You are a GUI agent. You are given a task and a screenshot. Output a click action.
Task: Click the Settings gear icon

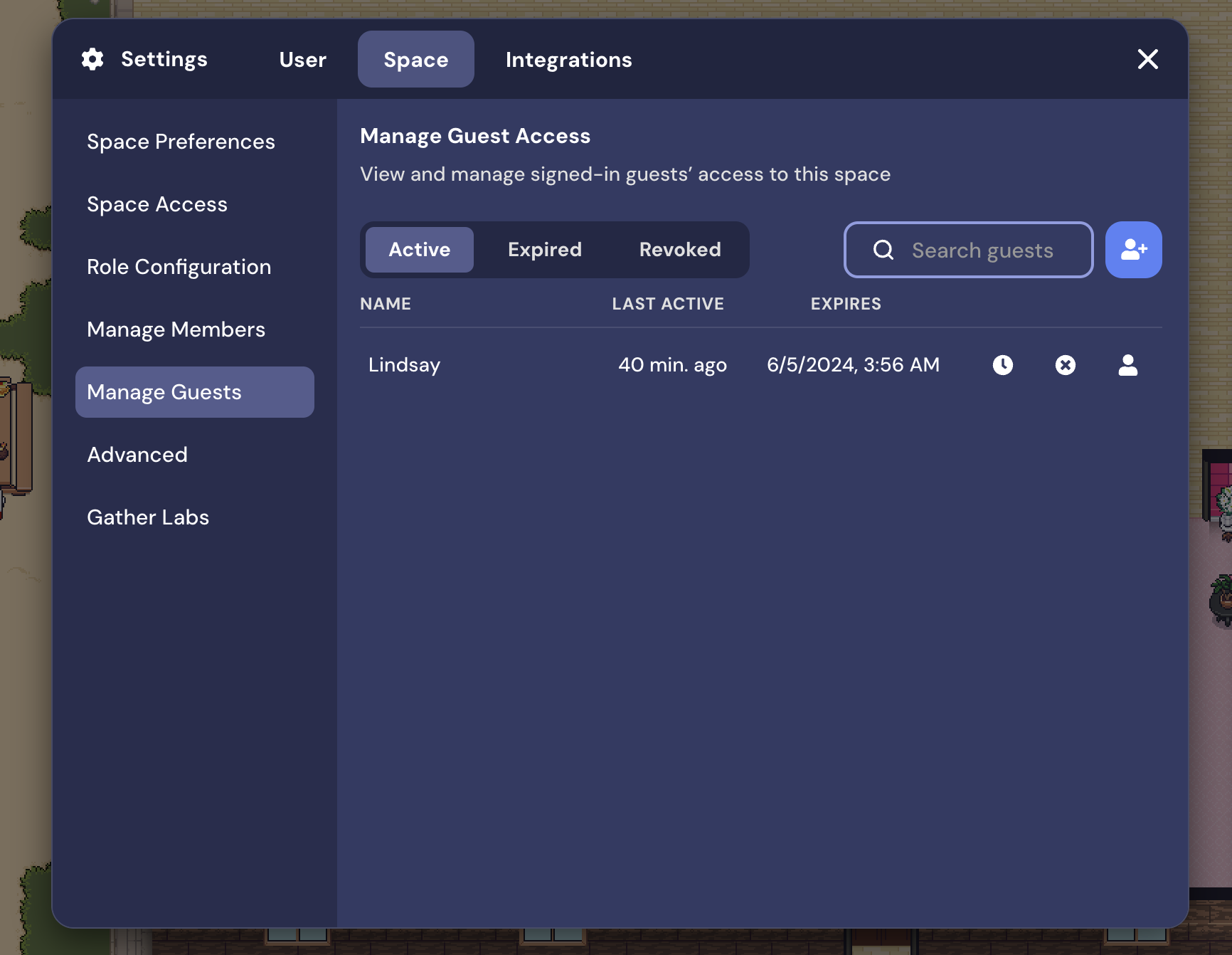(92, 59)
